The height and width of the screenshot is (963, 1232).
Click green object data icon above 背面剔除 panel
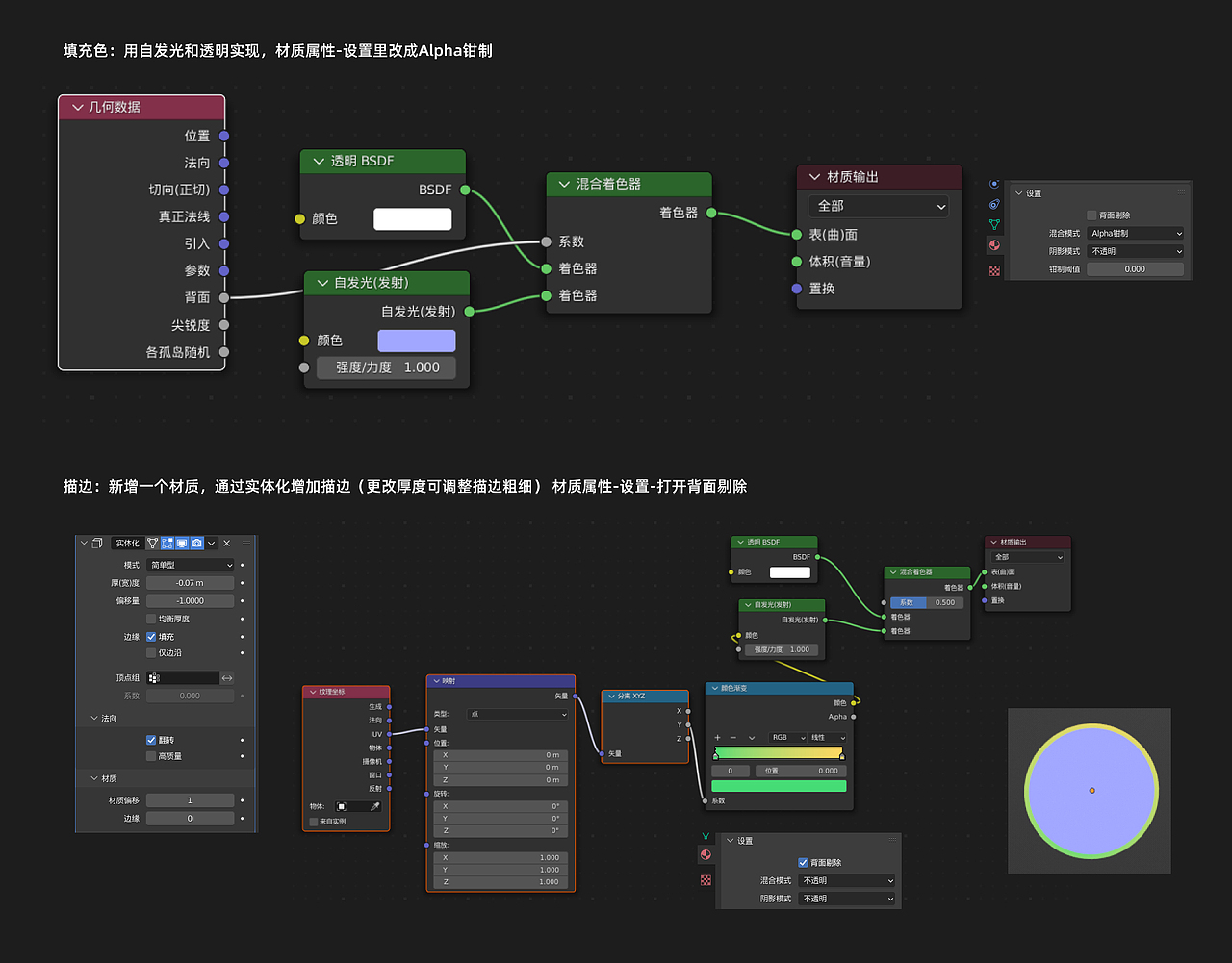pyautogui.click(x=706, y=835)
